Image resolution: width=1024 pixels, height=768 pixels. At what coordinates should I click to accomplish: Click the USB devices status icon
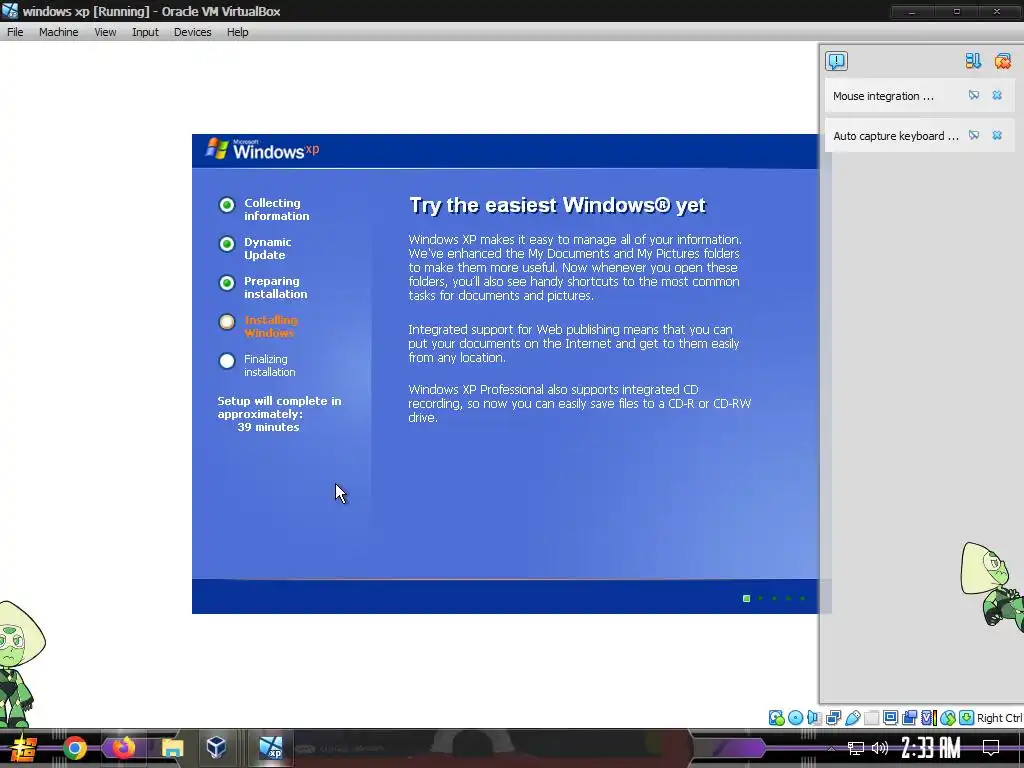tap(852, 718)
